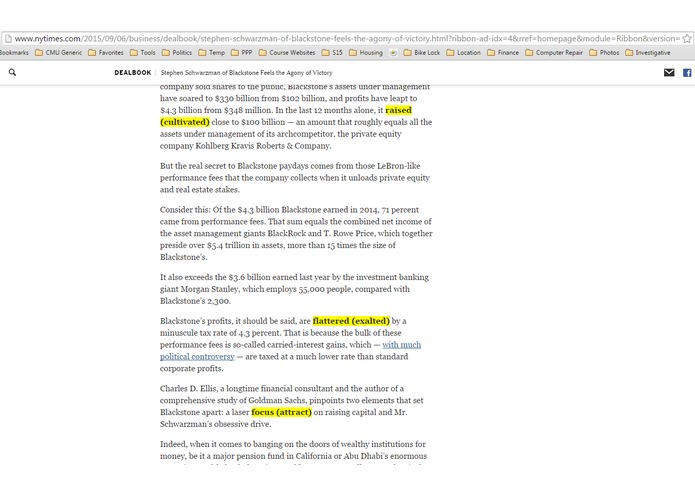Open the Favorites bookmarks folder
This screenshot has height=494, width=695.
click(106, 52)
